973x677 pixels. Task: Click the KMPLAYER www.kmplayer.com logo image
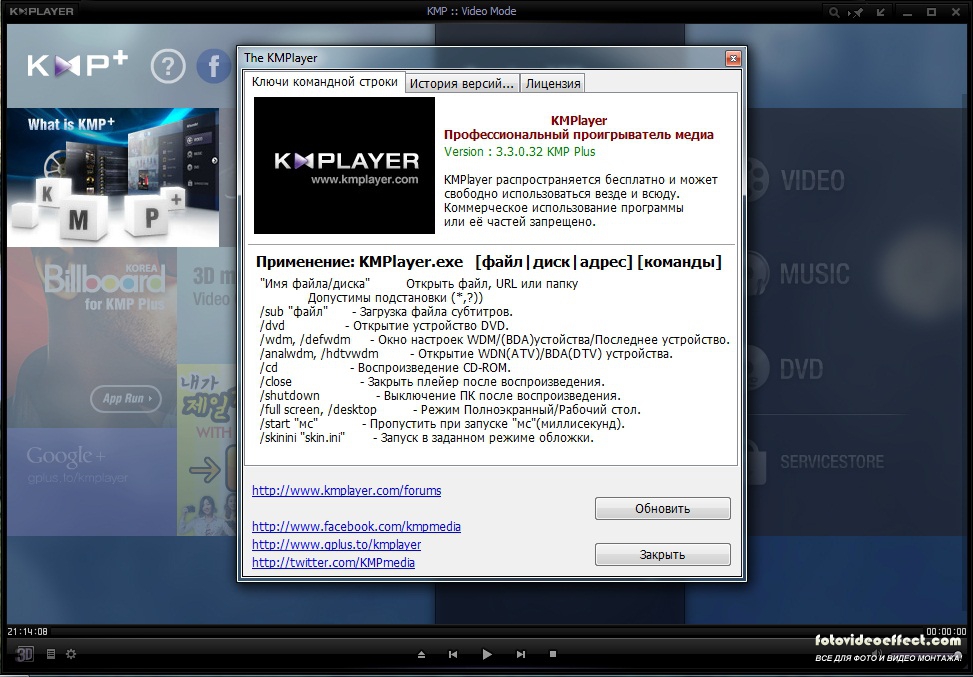coord(344,166)
